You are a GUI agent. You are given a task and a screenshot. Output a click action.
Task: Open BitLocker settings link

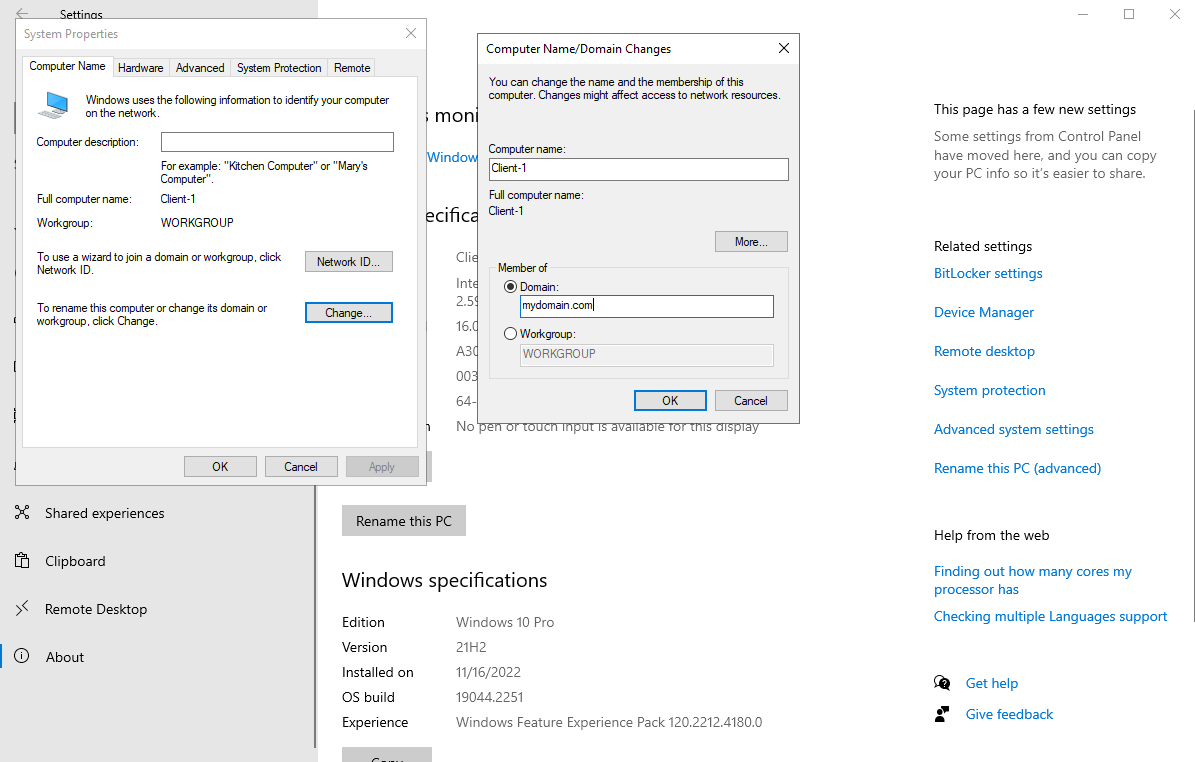tap(988, 274)
